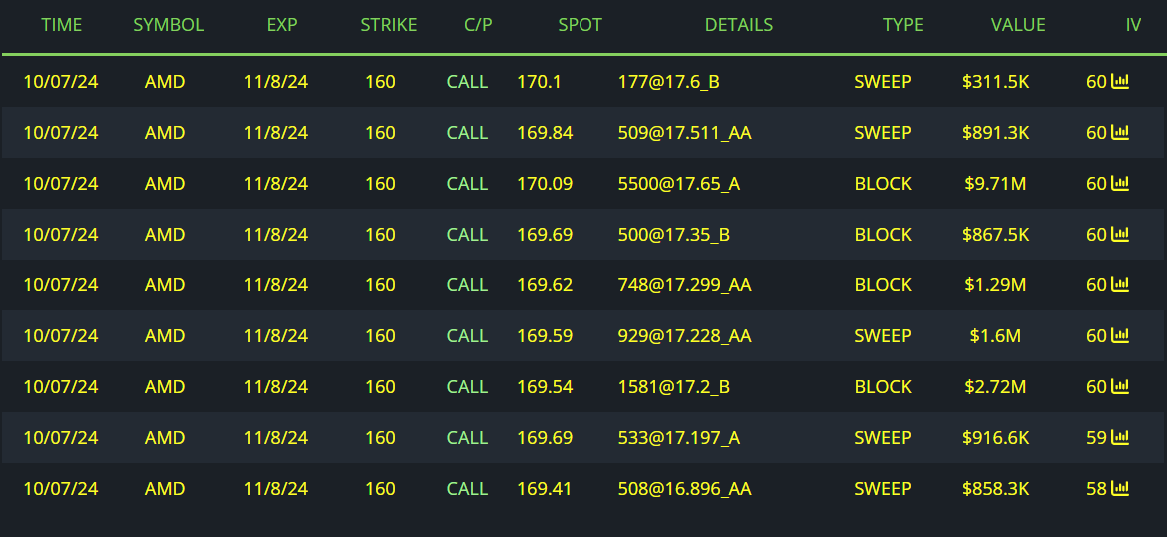Select the $891.3K value cell
This screenshot has height=537, width=1167.
pyautogui.click(x=995, y=132)
